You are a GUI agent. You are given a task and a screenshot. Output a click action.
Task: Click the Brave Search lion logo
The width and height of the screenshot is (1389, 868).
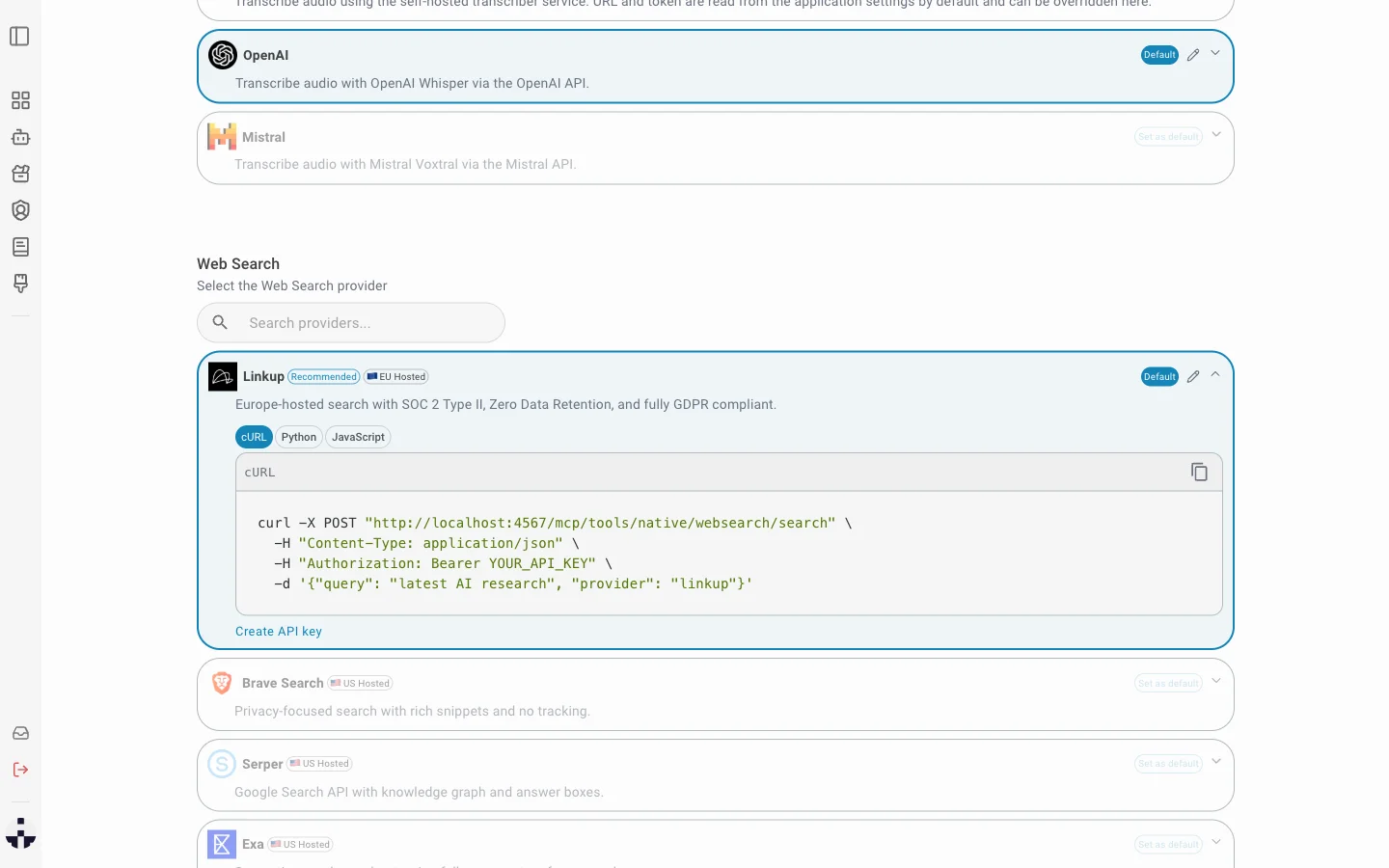(222, 683)
